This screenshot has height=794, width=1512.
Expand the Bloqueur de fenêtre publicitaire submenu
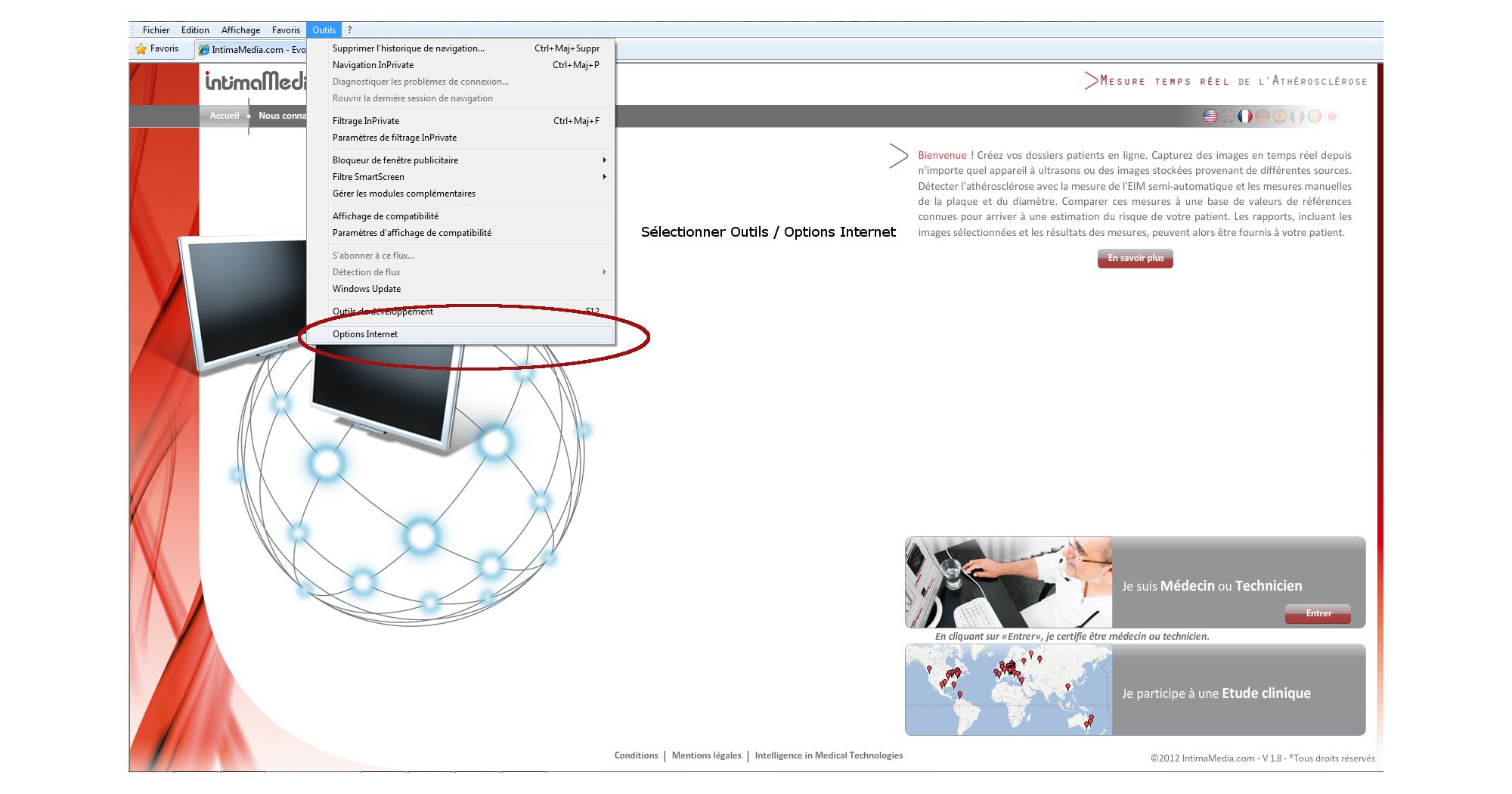tap(604, 160)
